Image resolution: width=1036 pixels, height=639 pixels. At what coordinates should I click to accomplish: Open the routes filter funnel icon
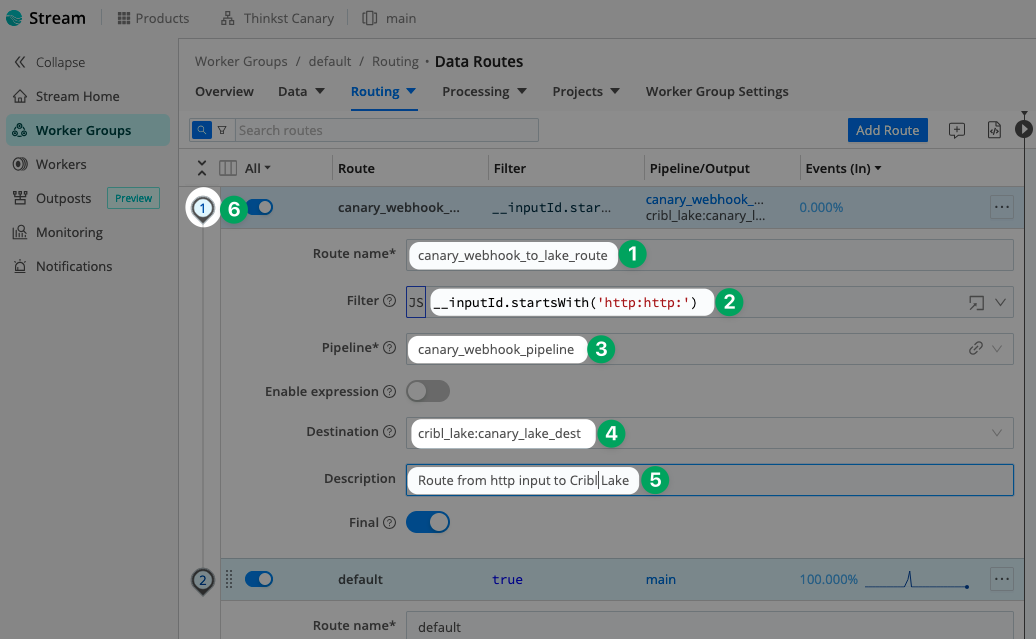222,130
